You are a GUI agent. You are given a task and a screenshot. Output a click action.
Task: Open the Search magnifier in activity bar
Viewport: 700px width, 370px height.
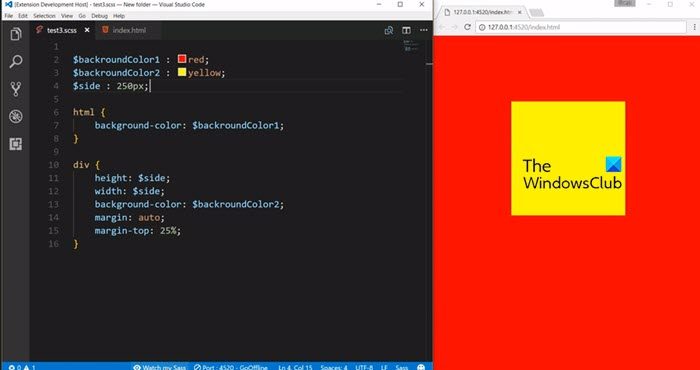point(16,62)
